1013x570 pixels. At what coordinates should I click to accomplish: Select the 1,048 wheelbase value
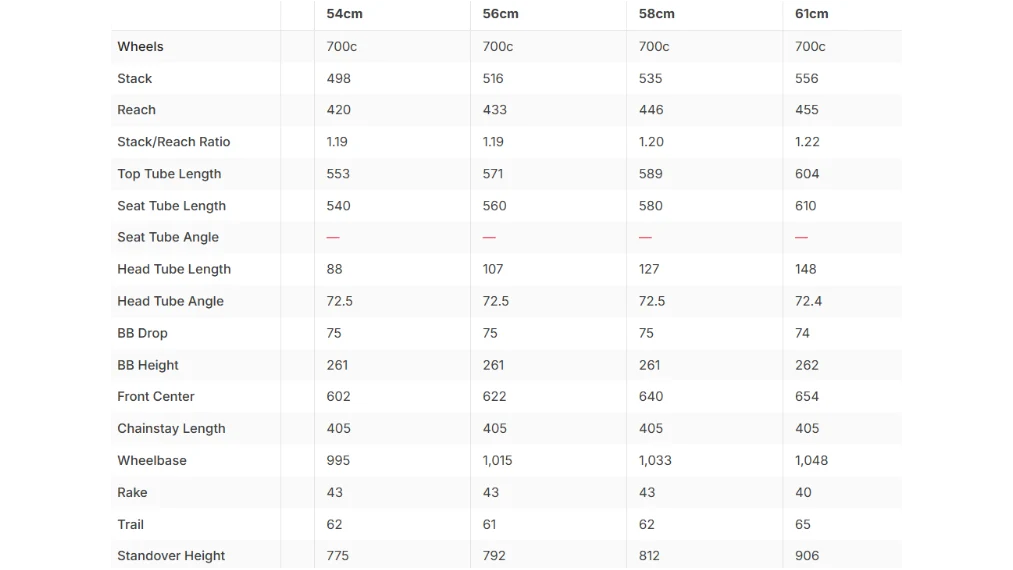pos(811,461)
